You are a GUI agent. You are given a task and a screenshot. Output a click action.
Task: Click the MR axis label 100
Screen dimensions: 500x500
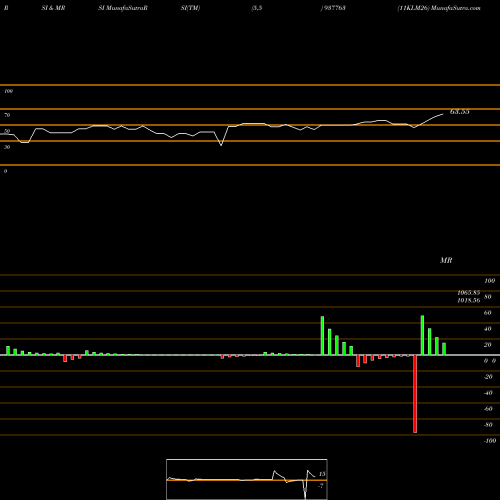pyautogui.click(x=490, y=281)
